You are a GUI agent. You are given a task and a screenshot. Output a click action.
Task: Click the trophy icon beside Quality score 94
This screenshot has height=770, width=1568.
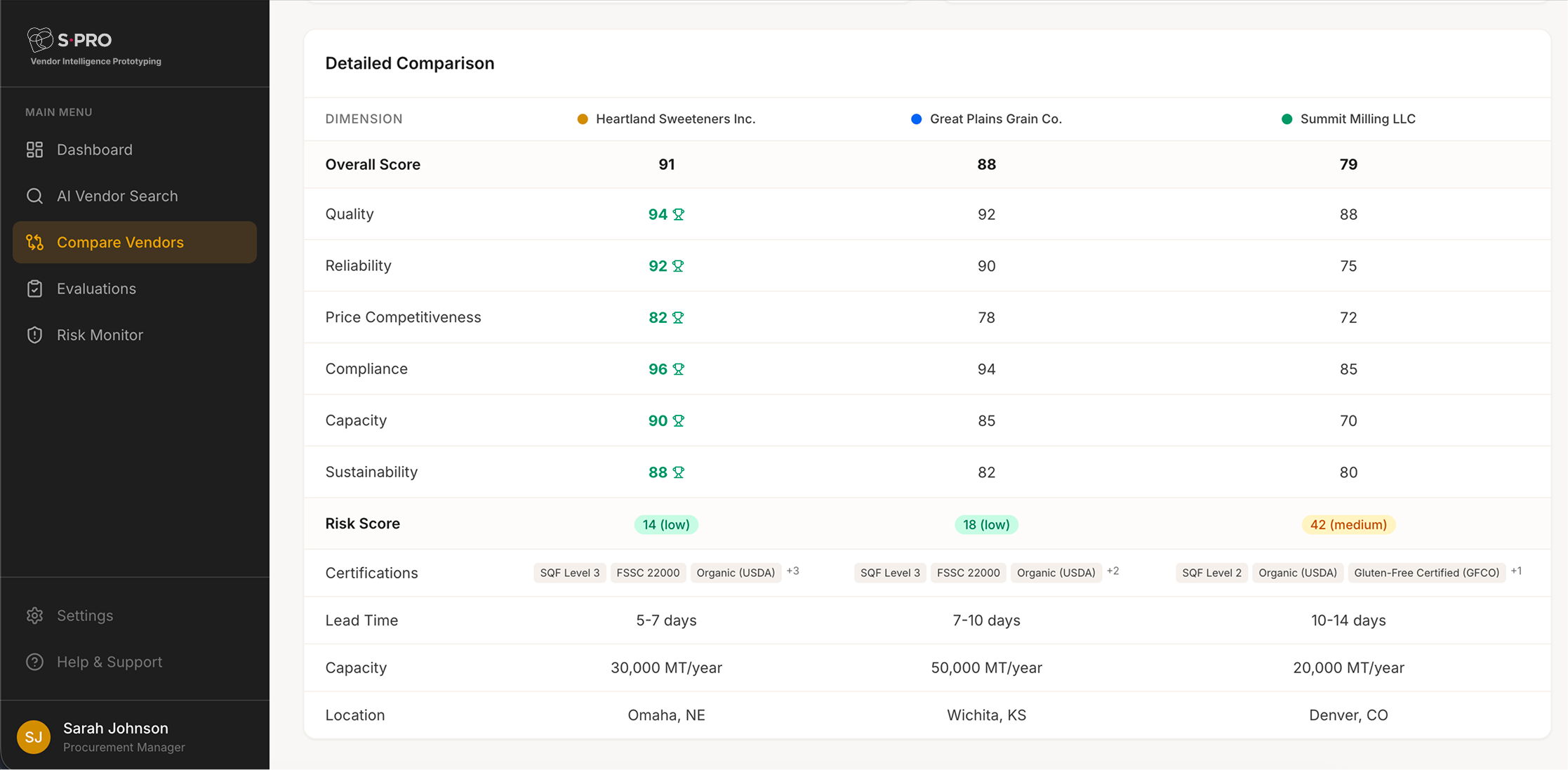[x=679, y=215]
